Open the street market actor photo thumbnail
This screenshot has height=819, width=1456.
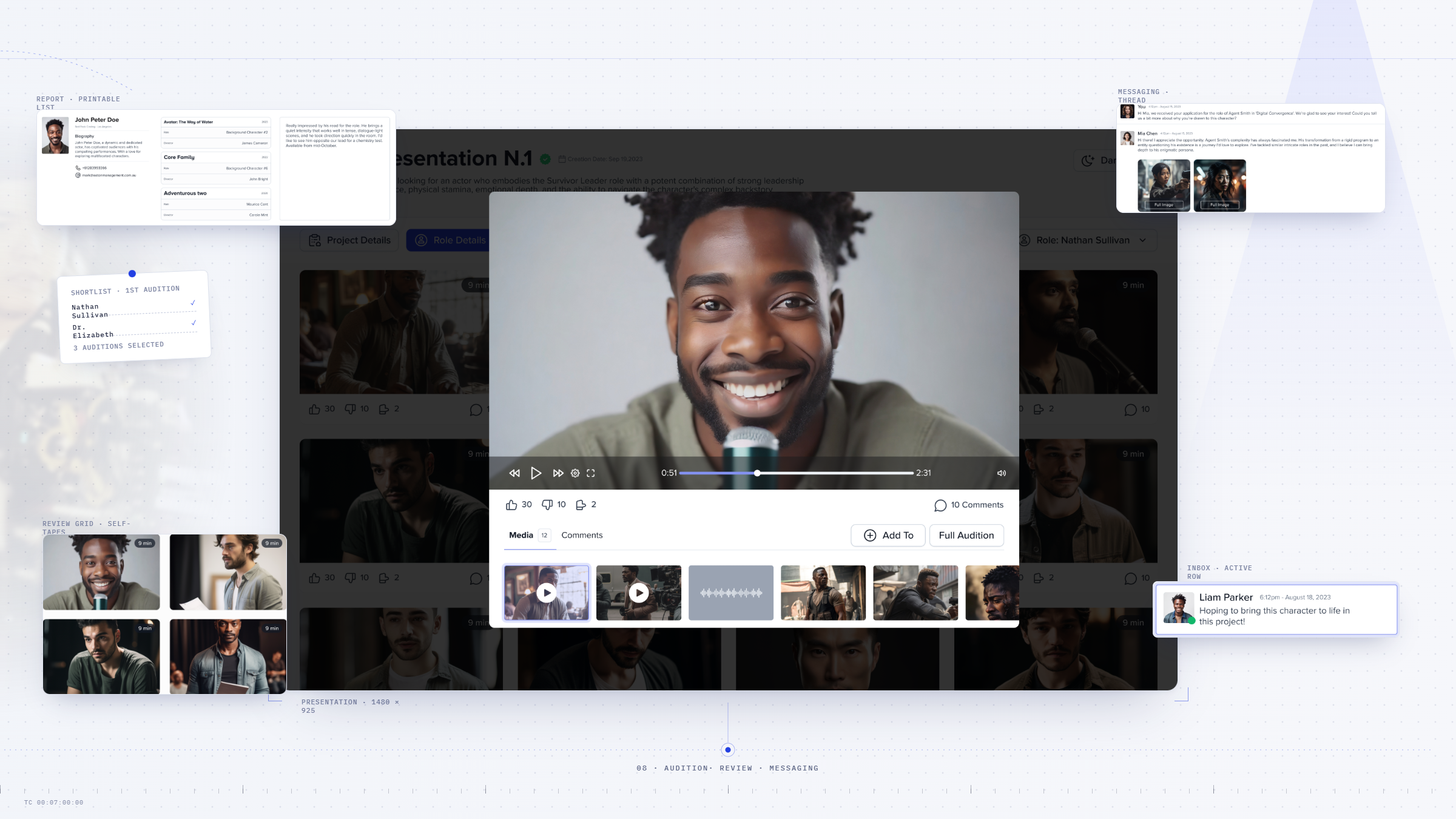(x=823, y=593)
